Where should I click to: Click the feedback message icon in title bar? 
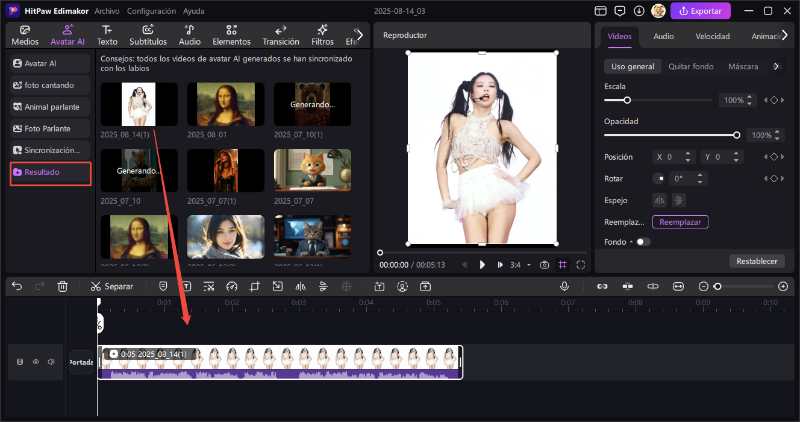(x=620, y=11)
